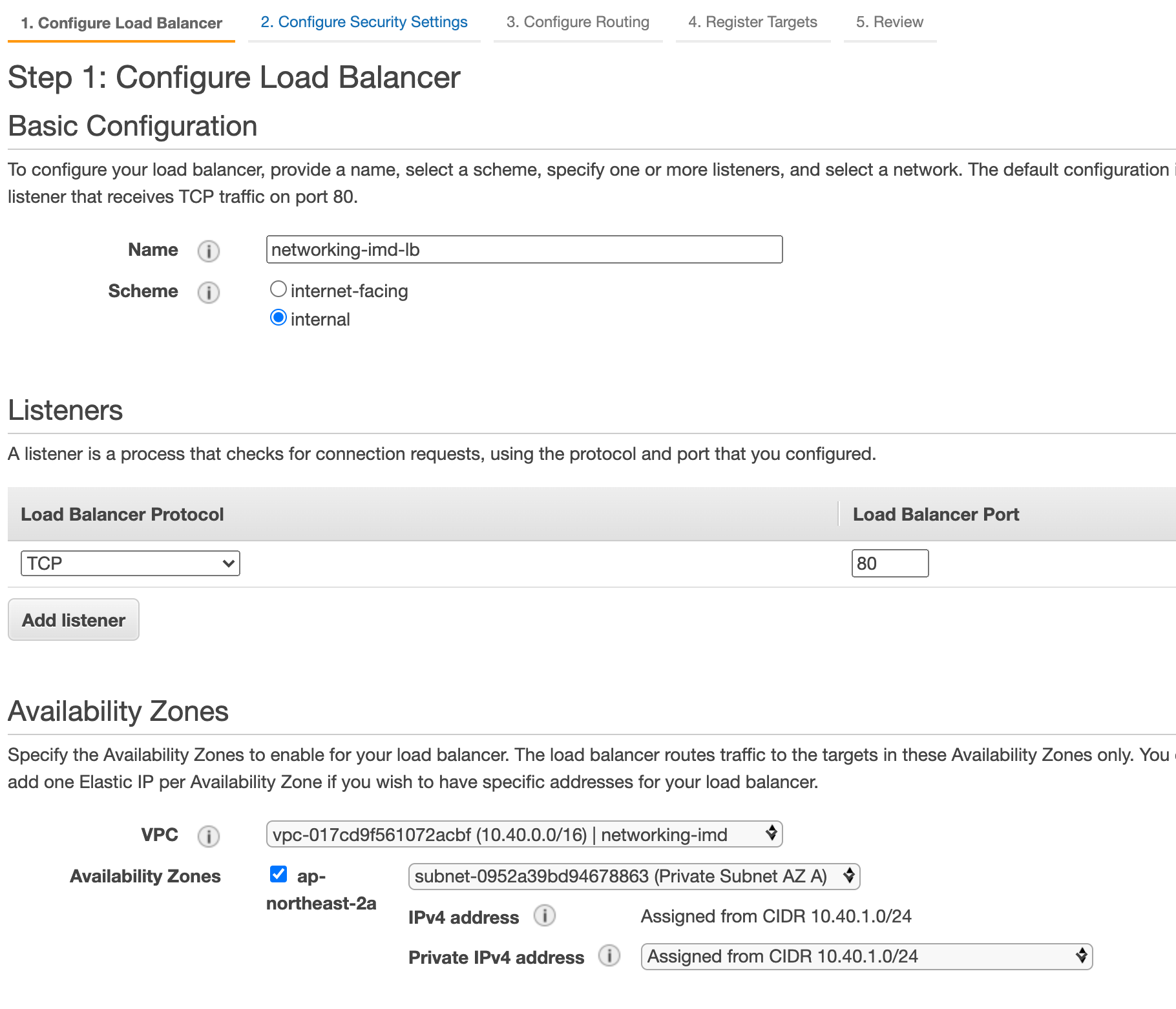The image size is (1176, 1009).
Task: Choose a subnet from Private Subnet AZ A dropdown
Action: point(634,876)
